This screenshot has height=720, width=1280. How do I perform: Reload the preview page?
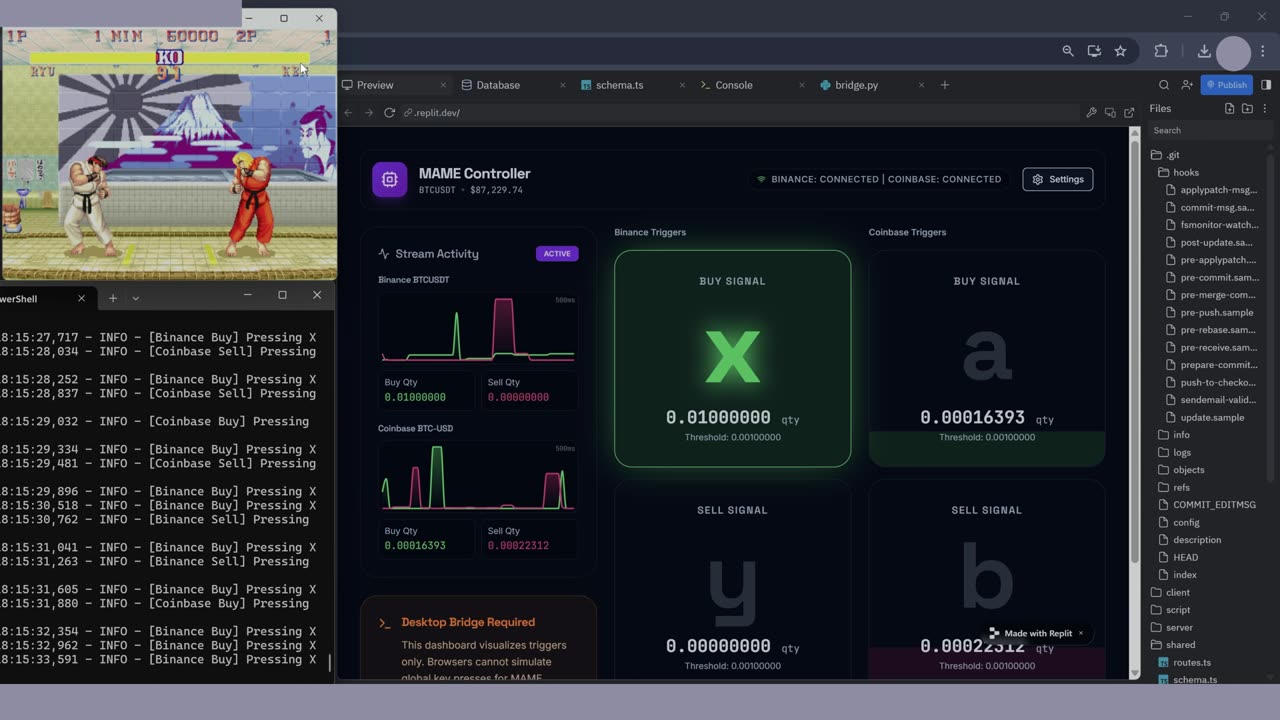[389, 113]
